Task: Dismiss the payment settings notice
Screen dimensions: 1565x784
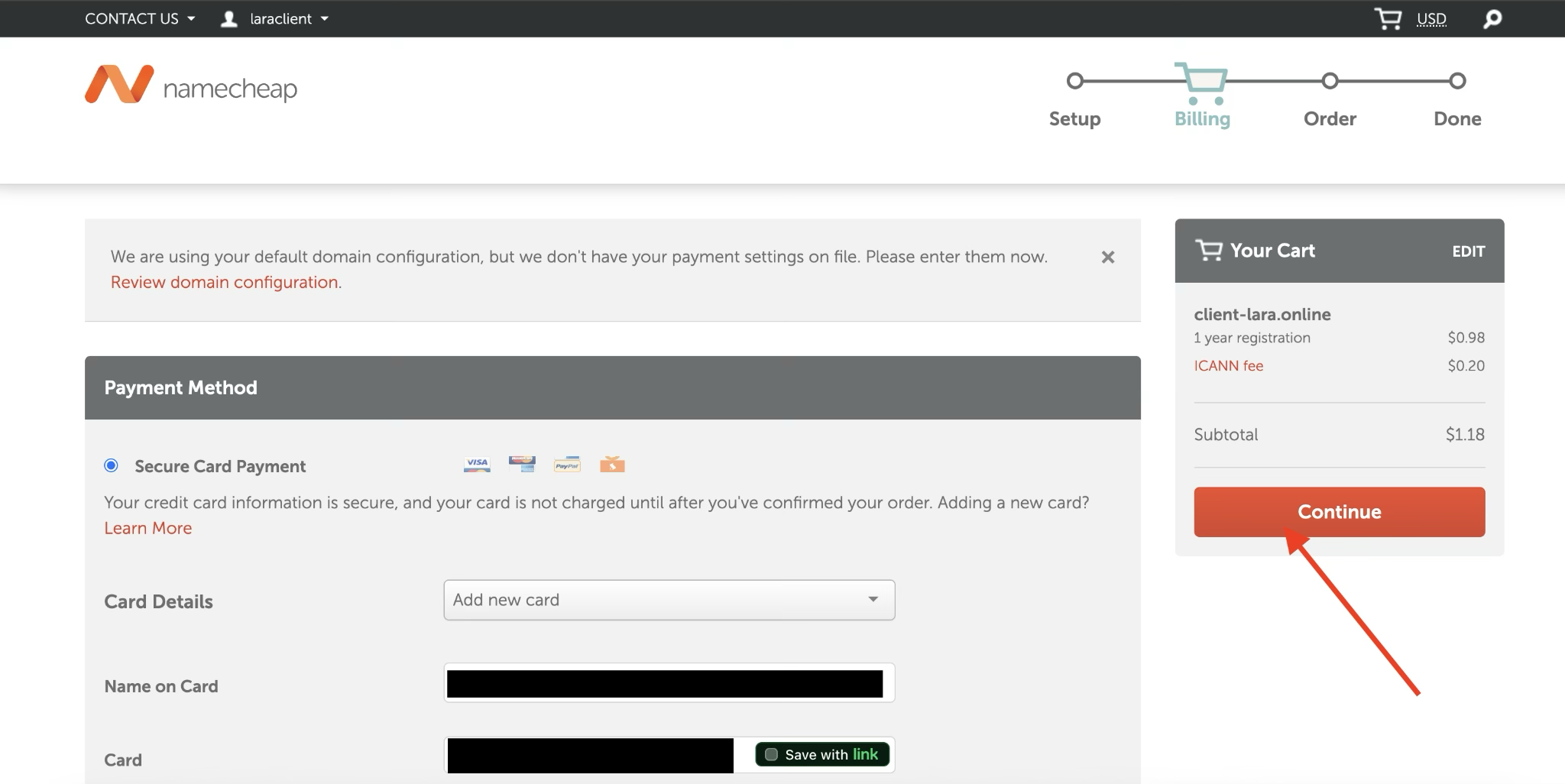Action: click(1107, 258)
